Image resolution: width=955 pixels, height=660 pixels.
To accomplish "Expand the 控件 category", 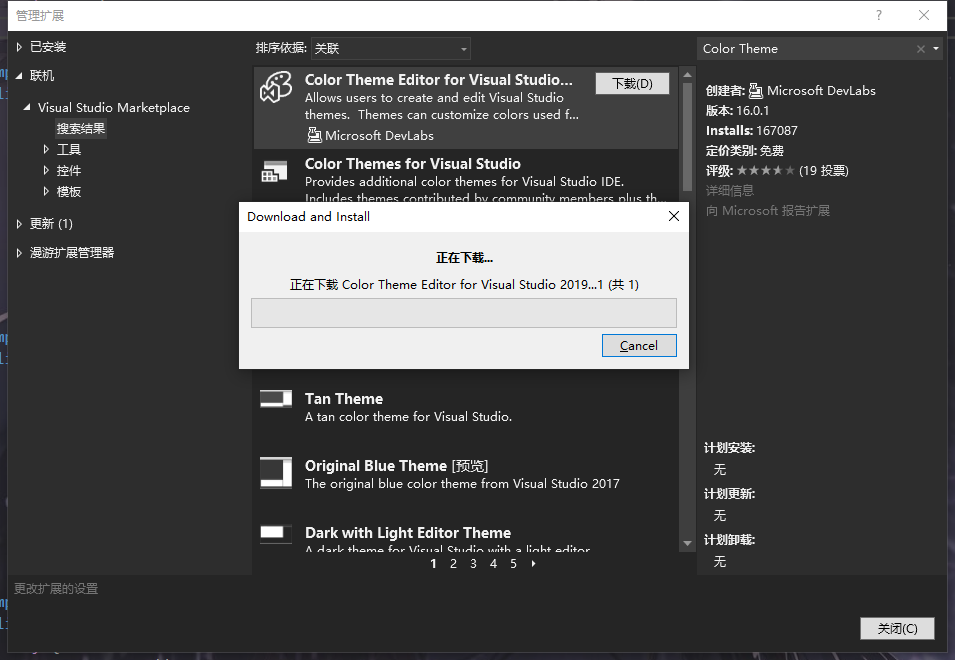I will coord(46,170).
